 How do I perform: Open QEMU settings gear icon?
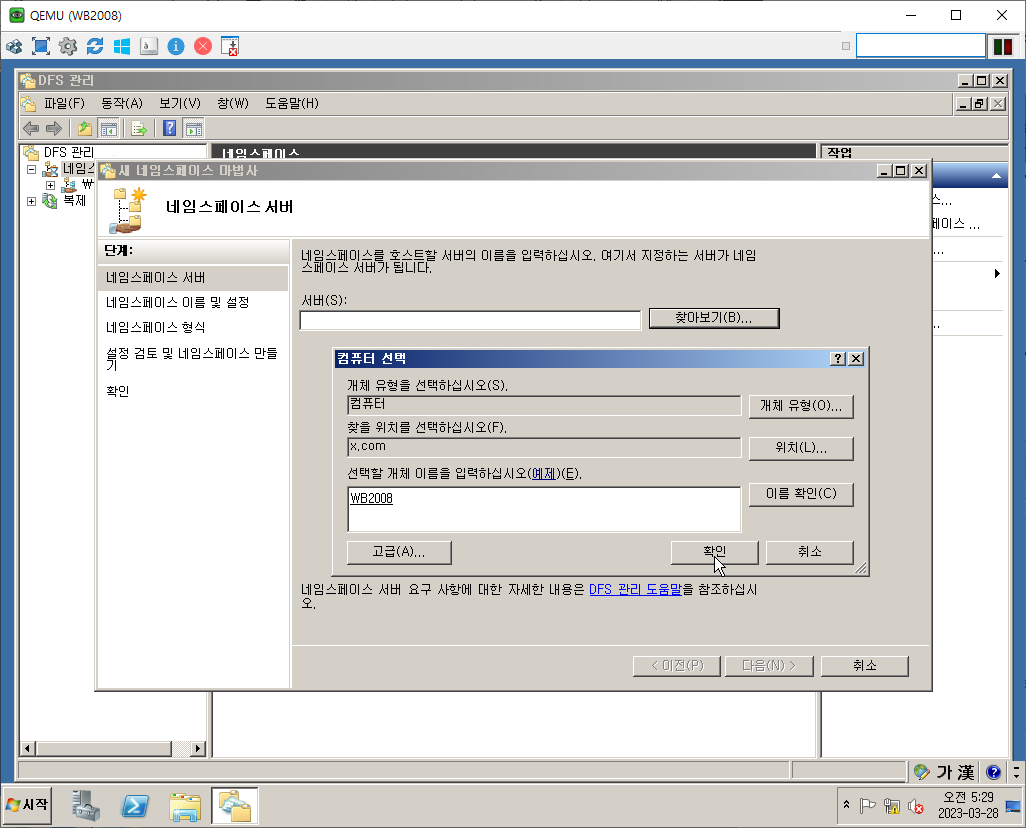[x=67, y=46]
